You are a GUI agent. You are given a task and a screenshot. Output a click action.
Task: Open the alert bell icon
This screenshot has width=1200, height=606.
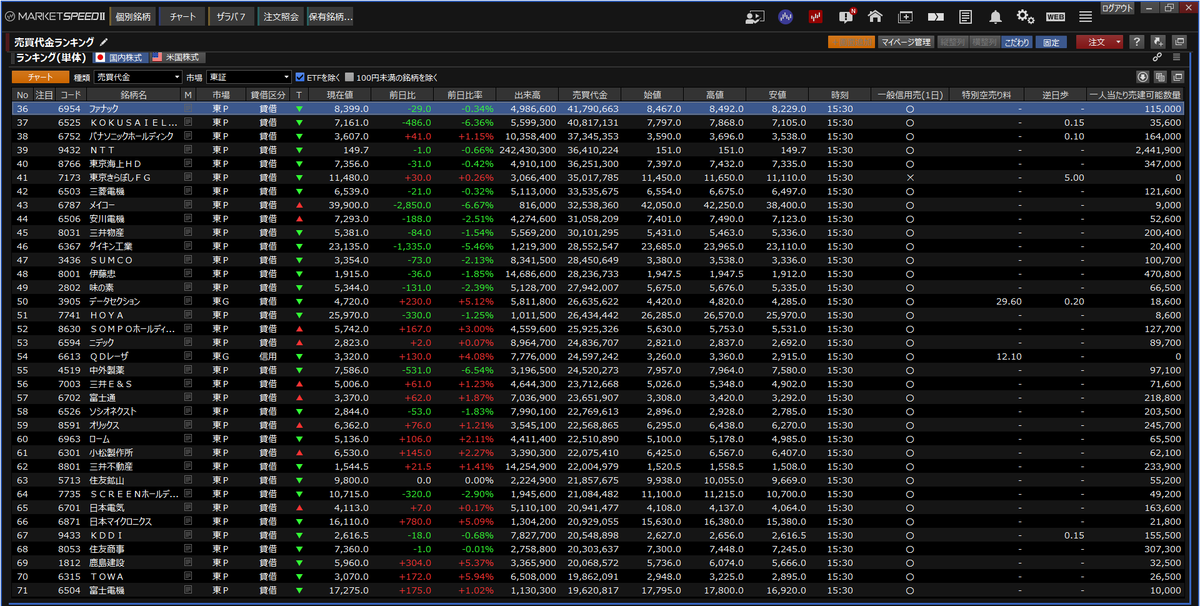(x=995, y=16)
